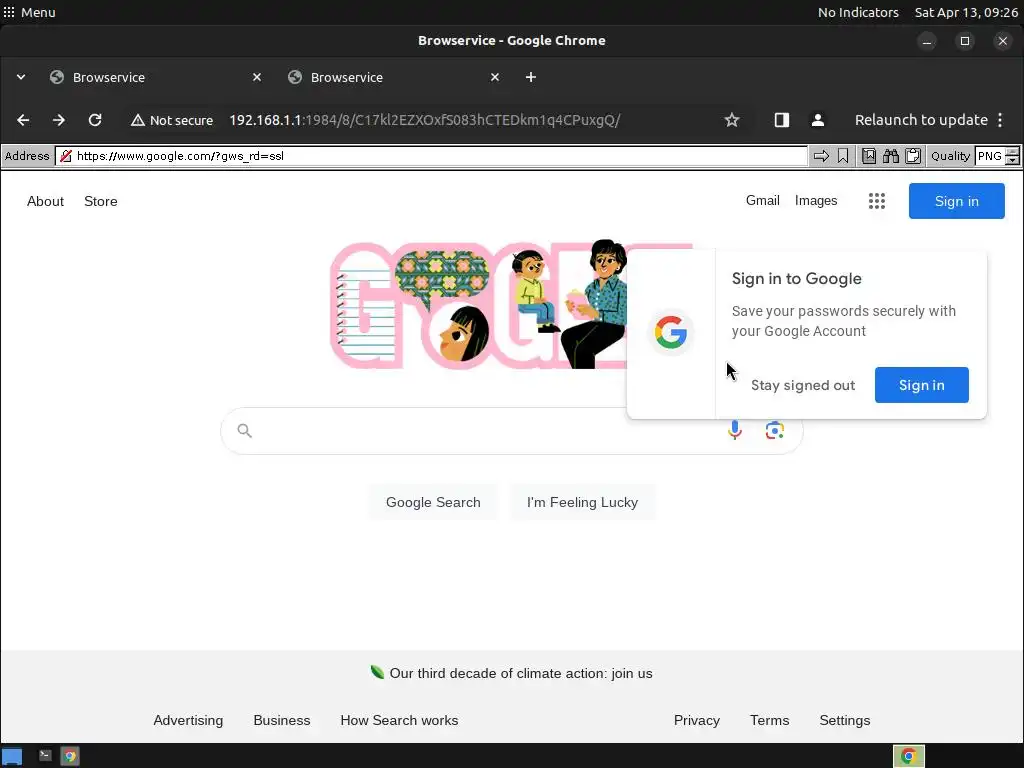Go back using Chrome's back arrow
This screenshot has width=1024, height=768.
[x=23, y=120]
